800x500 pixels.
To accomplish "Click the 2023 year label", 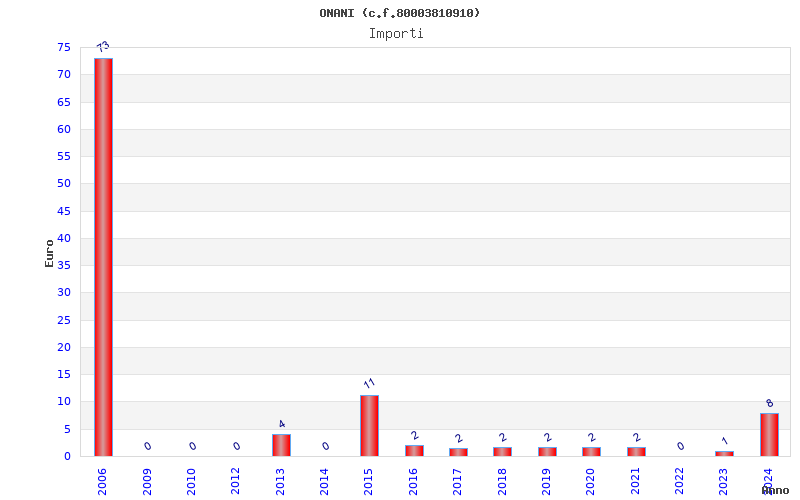I will (x=723, y=482).
